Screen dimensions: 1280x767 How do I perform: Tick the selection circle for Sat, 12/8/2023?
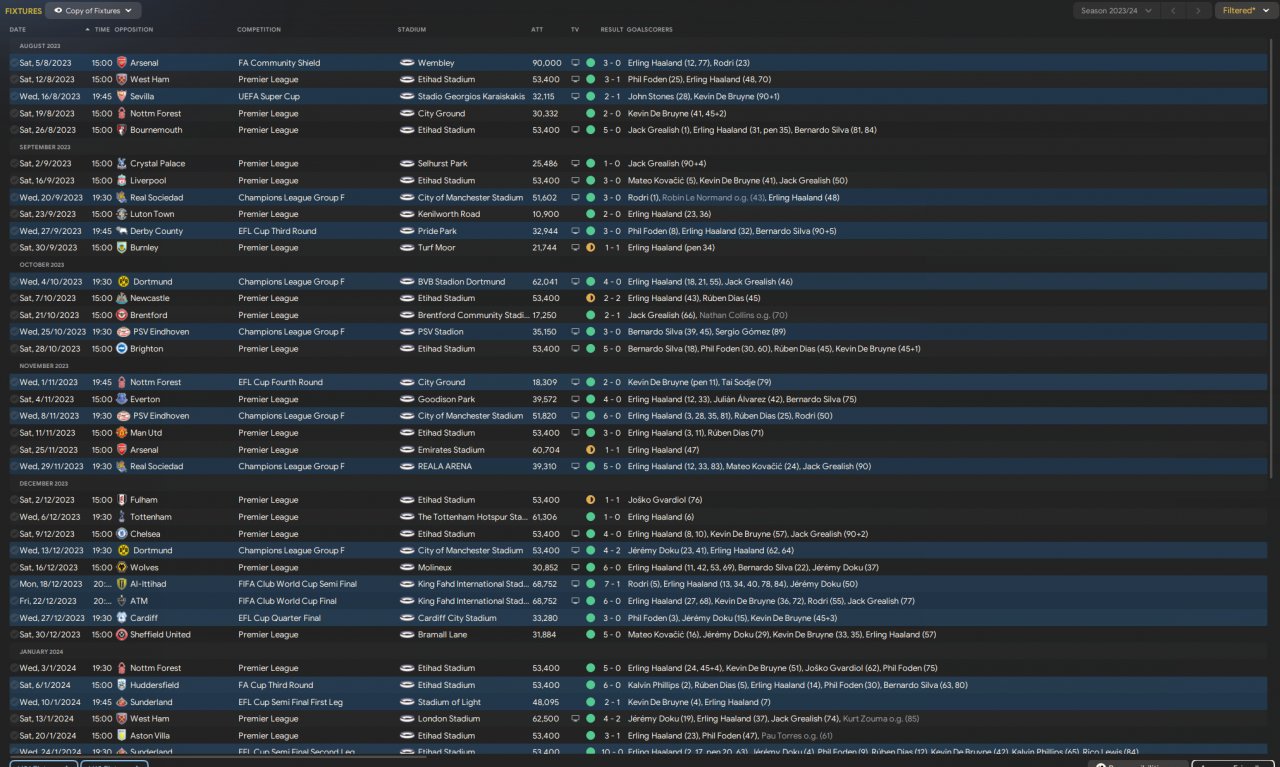pyautogui.click(x=15, y=80)
